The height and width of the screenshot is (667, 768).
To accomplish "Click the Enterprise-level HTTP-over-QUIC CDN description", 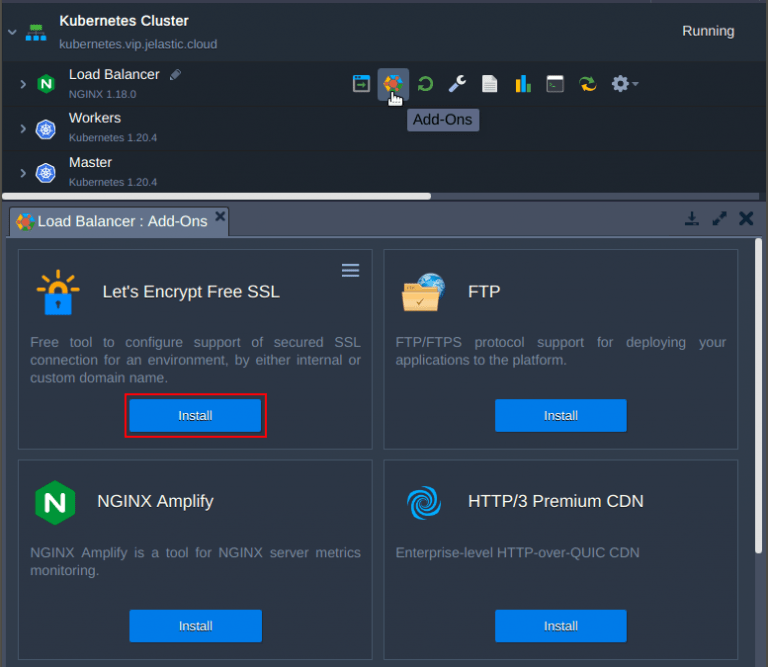I will coord(517,552).
